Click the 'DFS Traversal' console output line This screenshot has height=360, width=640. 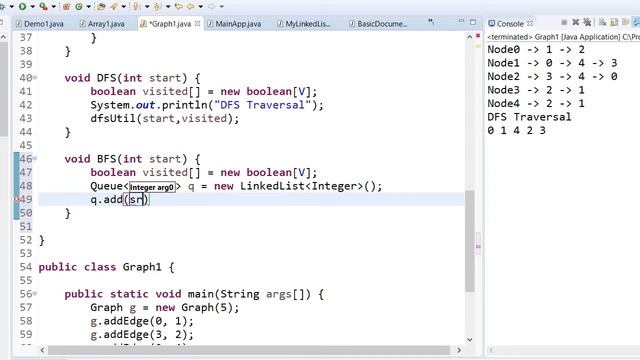(529, 117)
